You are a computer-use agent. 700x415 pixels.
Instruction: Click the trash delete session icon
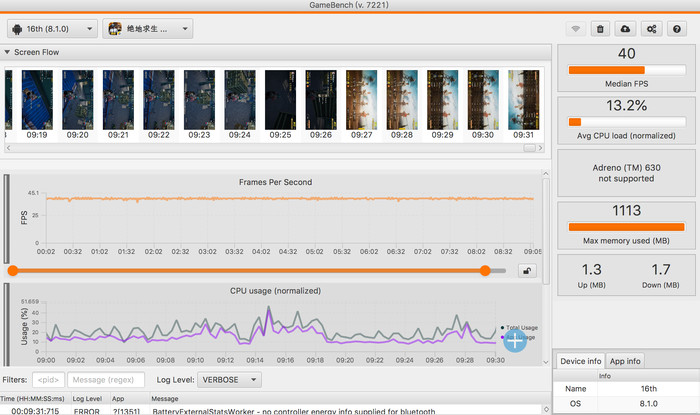(600, 29)
